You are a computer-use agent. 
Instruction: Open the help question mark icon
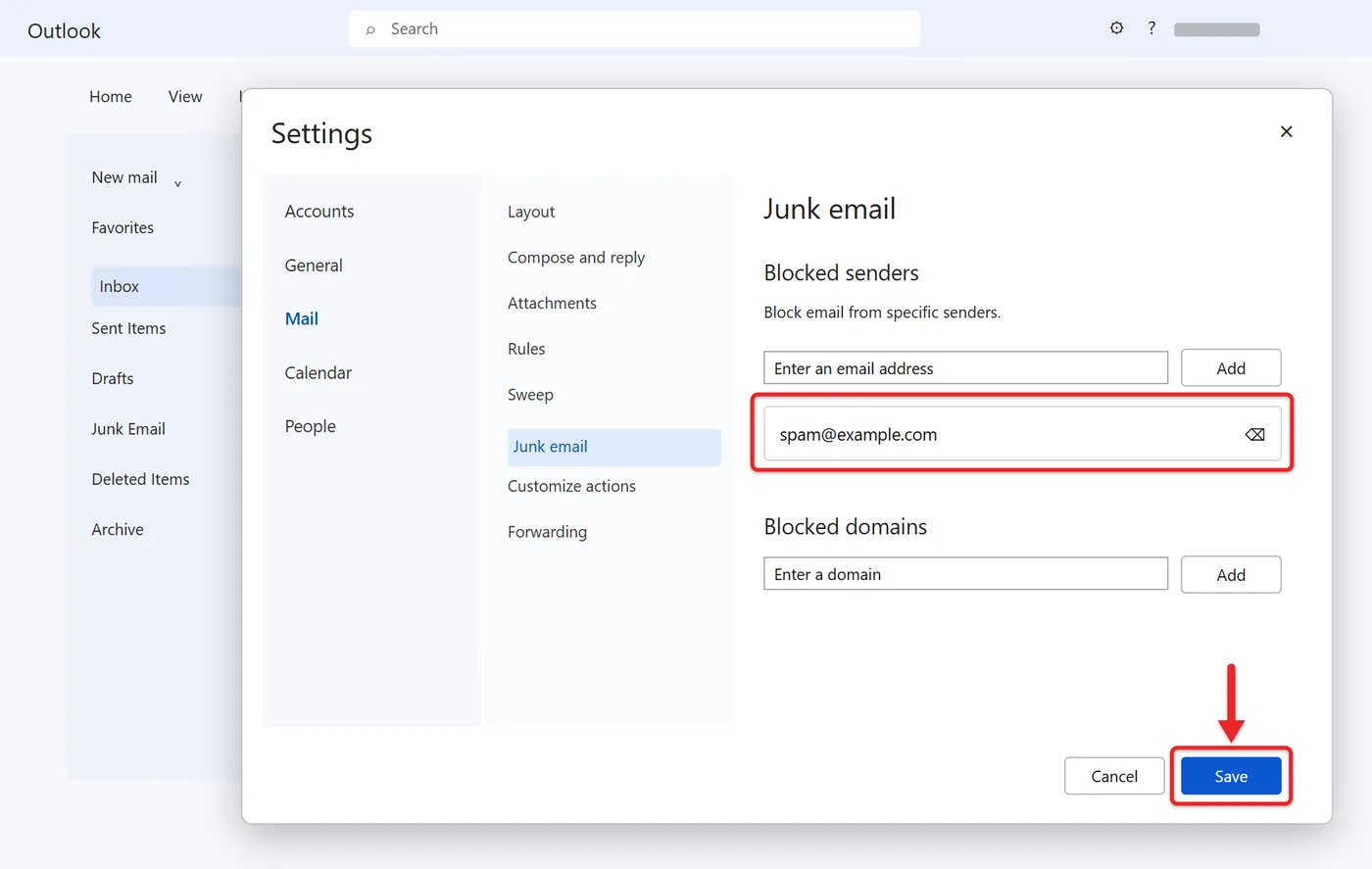click(1151, 28)
